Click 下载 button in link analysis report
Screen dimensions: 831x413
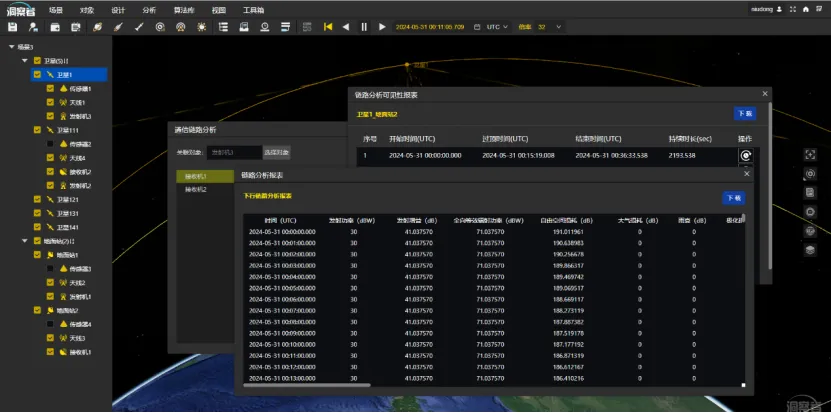(733, 198)
